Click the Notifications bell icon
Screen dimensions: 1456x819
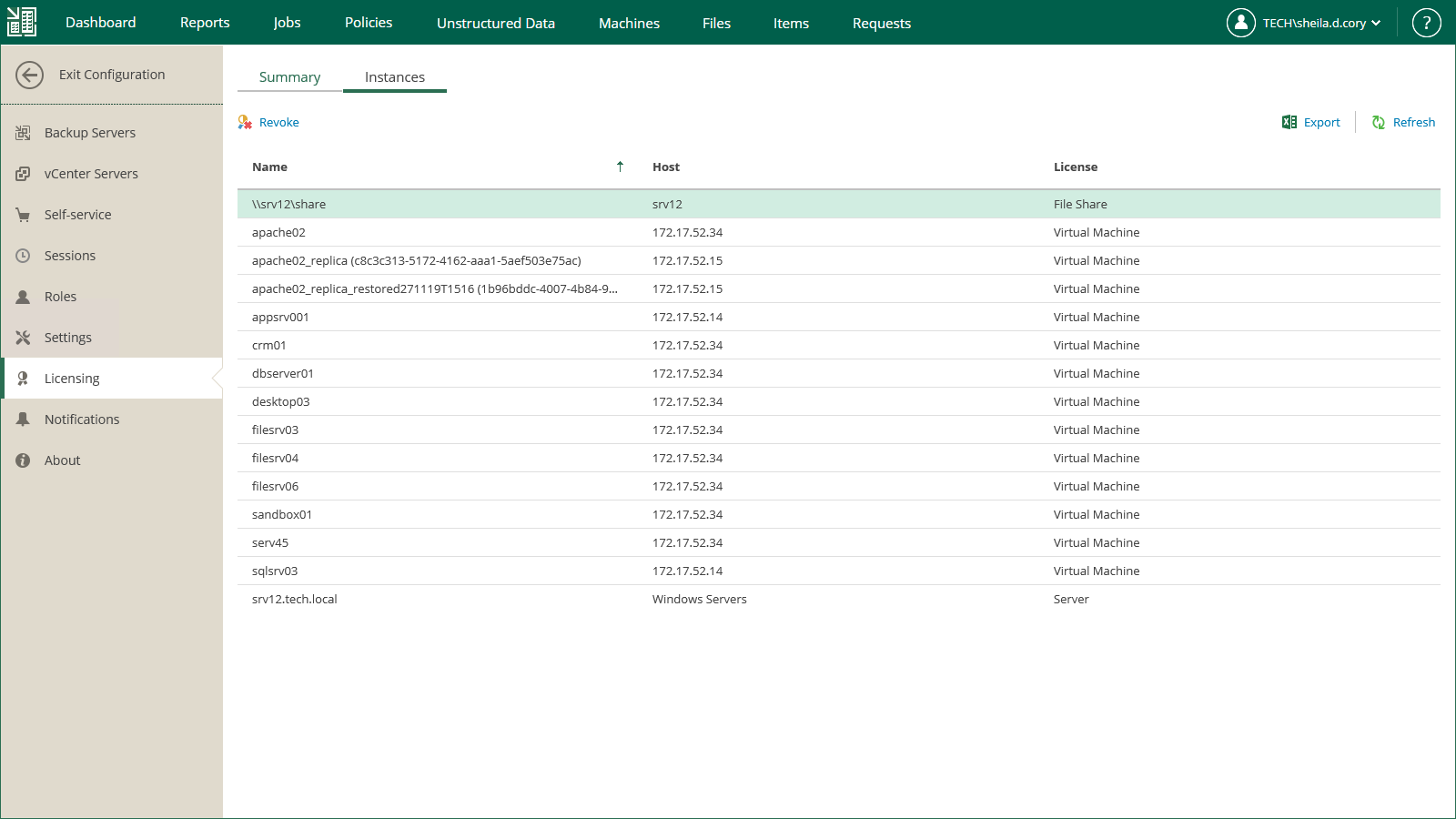point(23,420)
